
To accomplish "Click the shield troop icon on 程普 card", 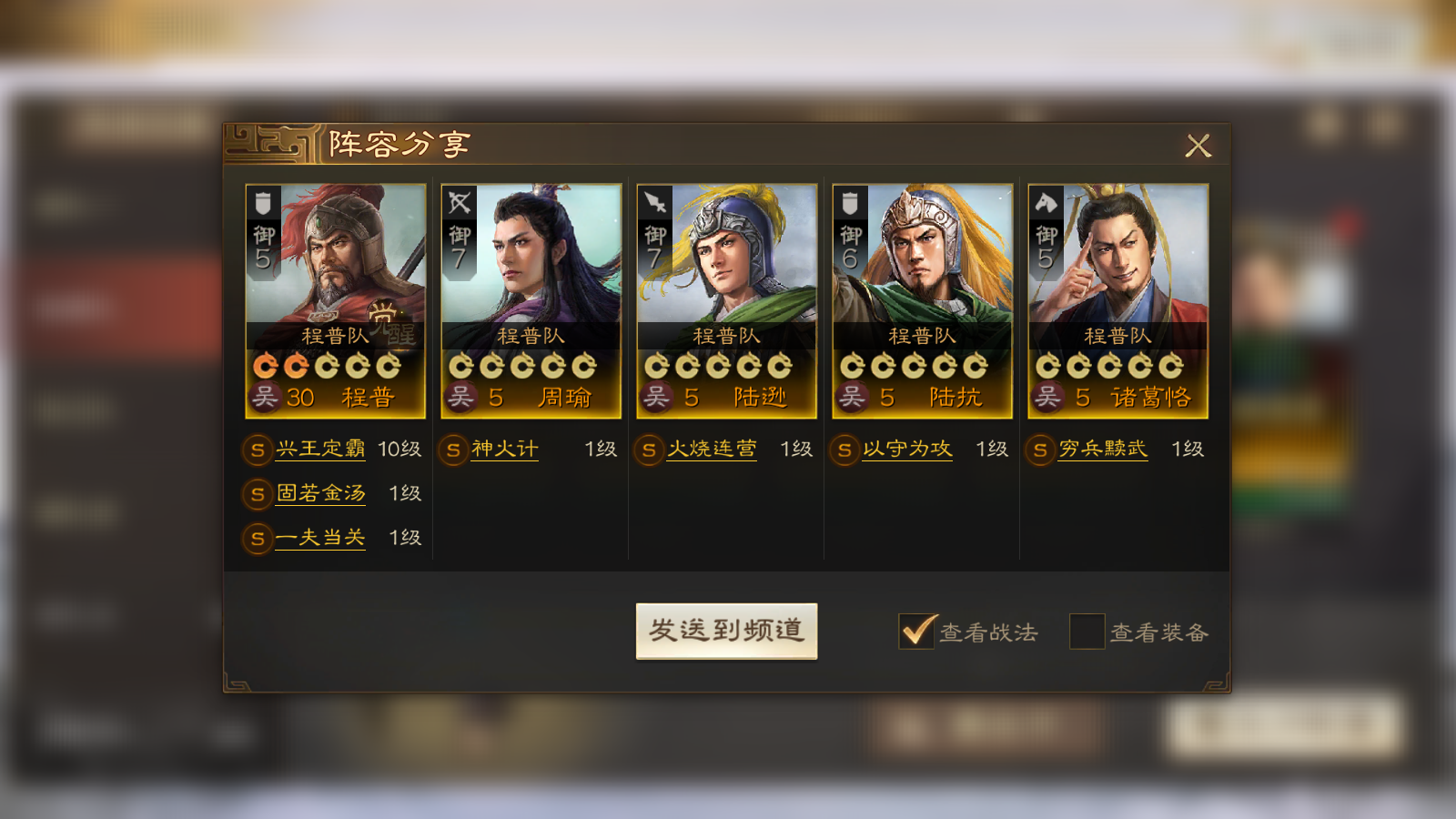I will pyautogui.click(x=263, y=202).
